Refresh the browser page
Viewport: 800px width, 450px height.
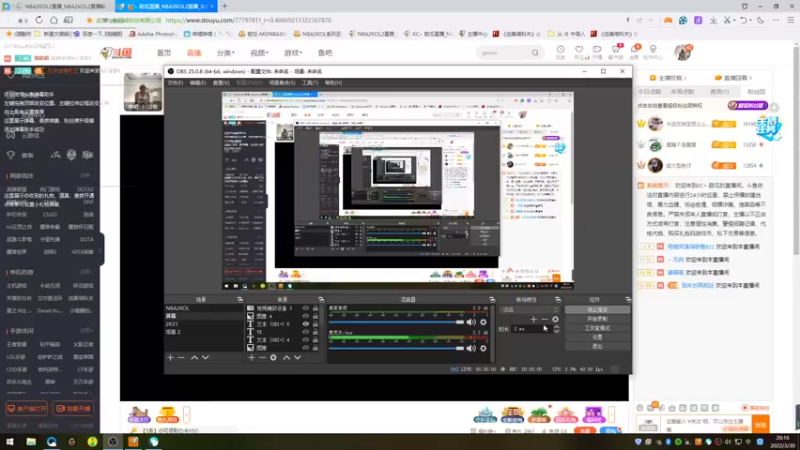[39, 20]
